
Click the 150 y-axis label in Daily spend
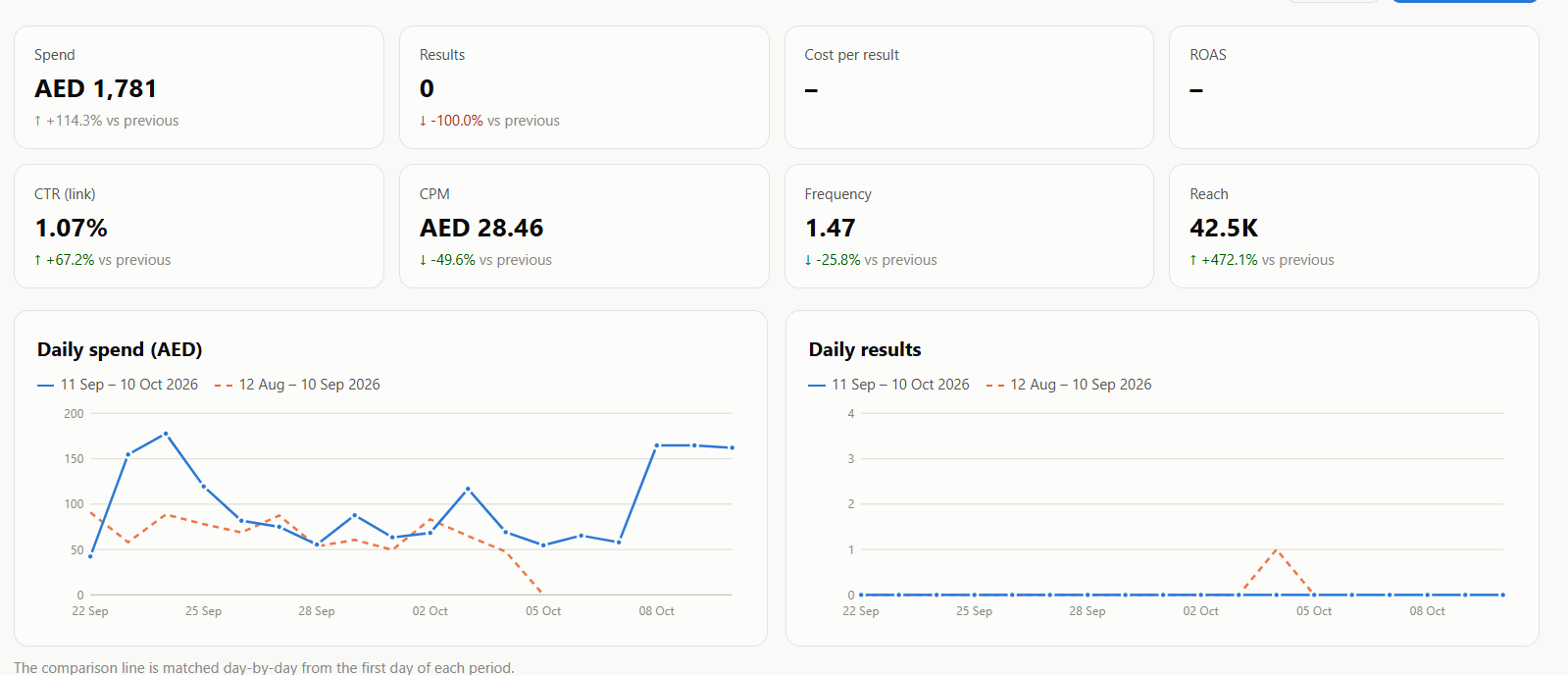point(74,459)
